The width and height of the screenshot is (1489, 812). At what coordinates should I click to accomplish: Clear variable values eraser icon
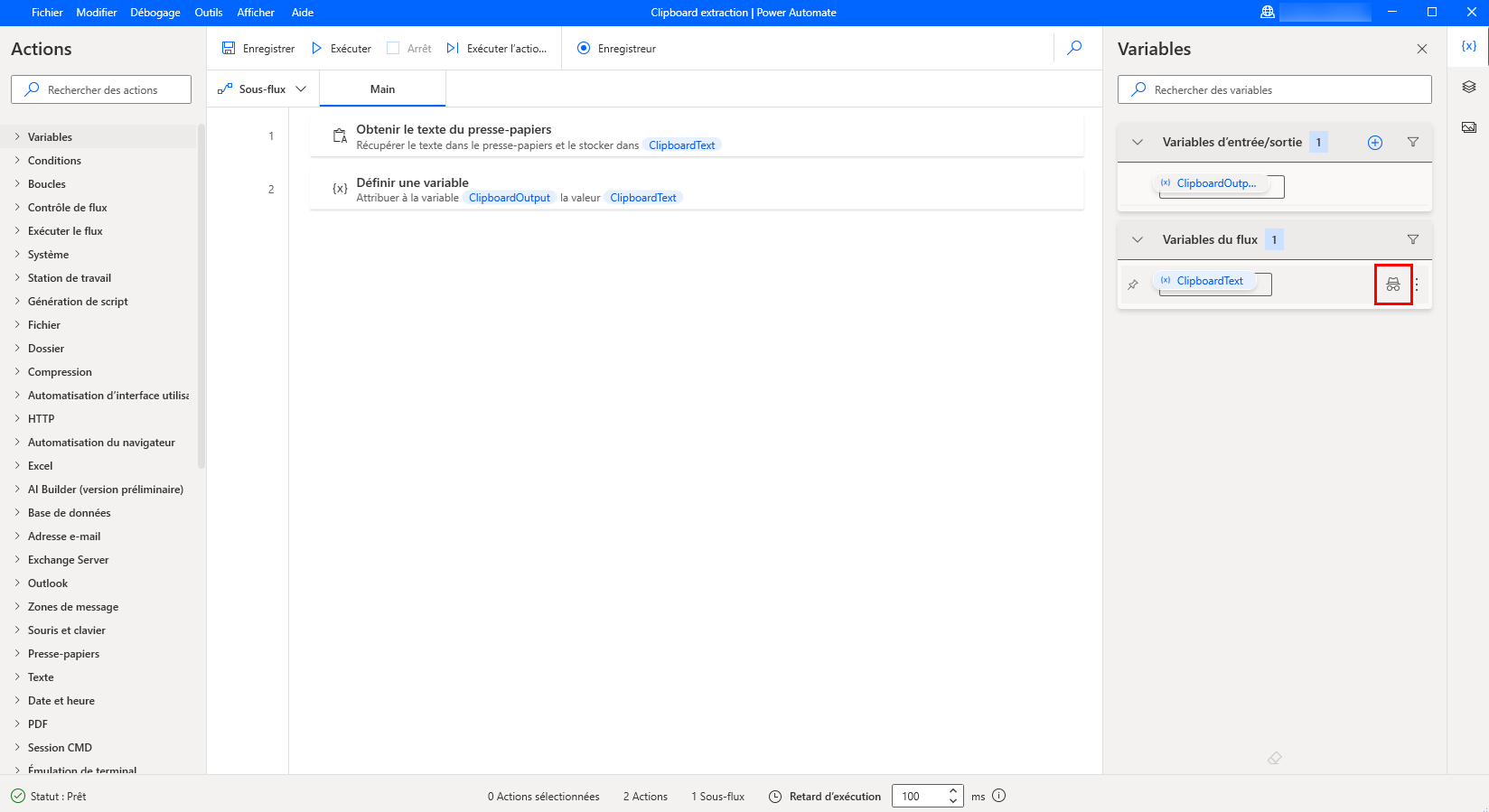click(1275, 758)
